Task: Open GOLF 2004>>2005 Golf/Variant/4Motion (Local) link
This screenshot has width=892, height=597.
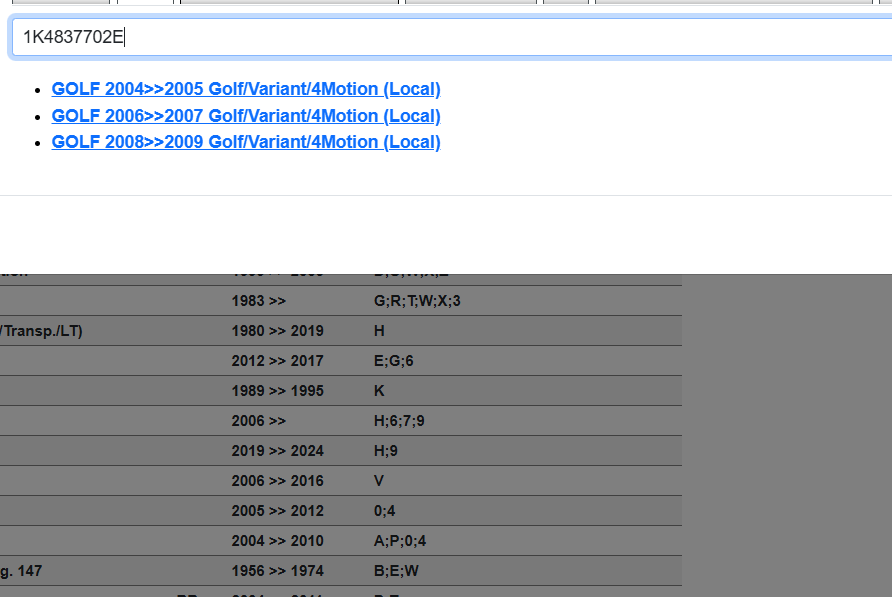Action: 246,89
